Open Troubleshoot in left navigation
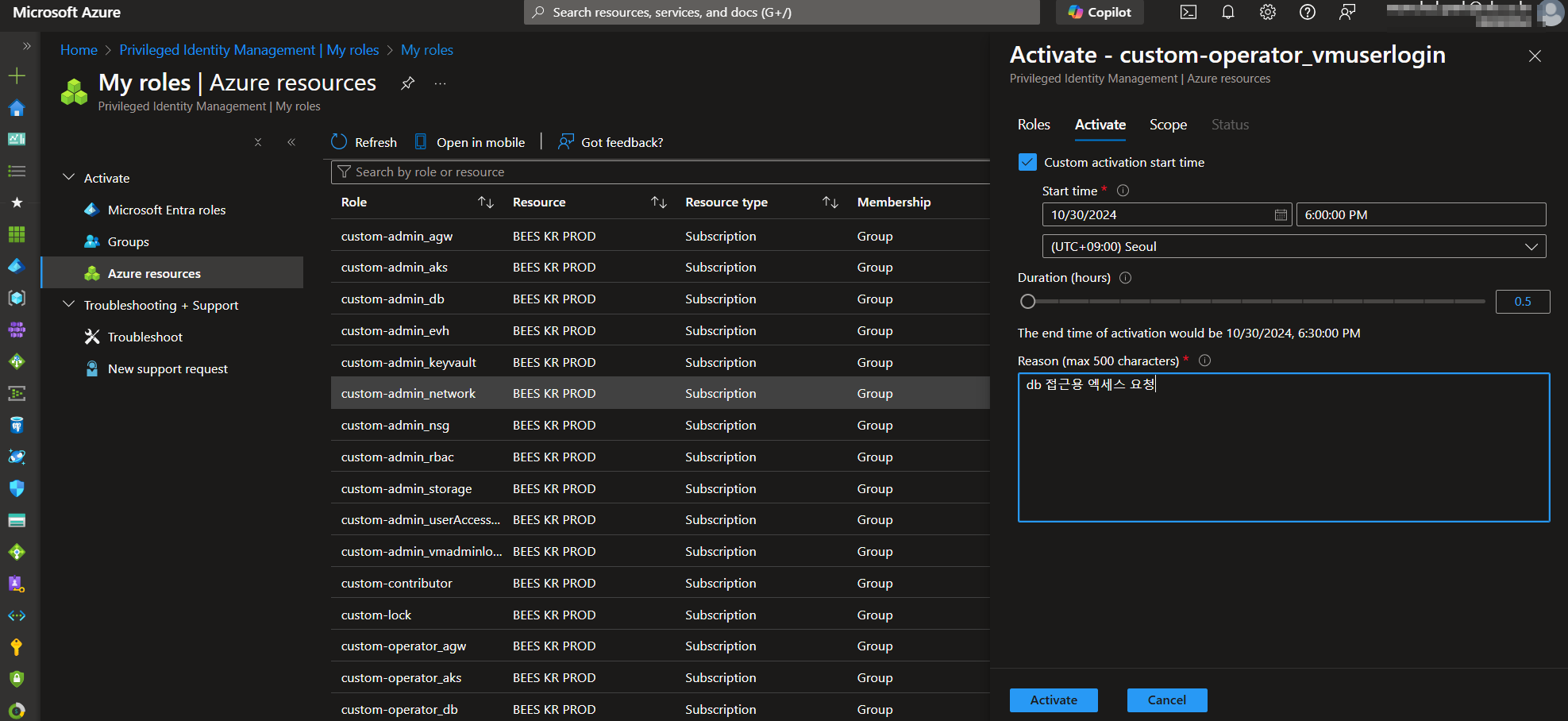 click(145, 337)
